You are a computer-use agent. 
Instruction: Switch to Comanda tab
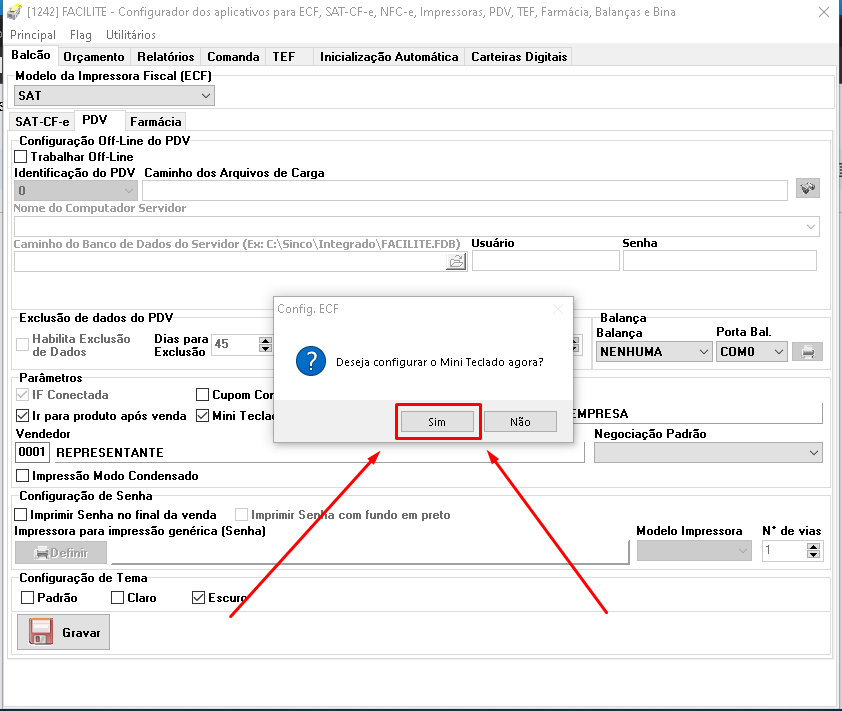click(233, 57)
